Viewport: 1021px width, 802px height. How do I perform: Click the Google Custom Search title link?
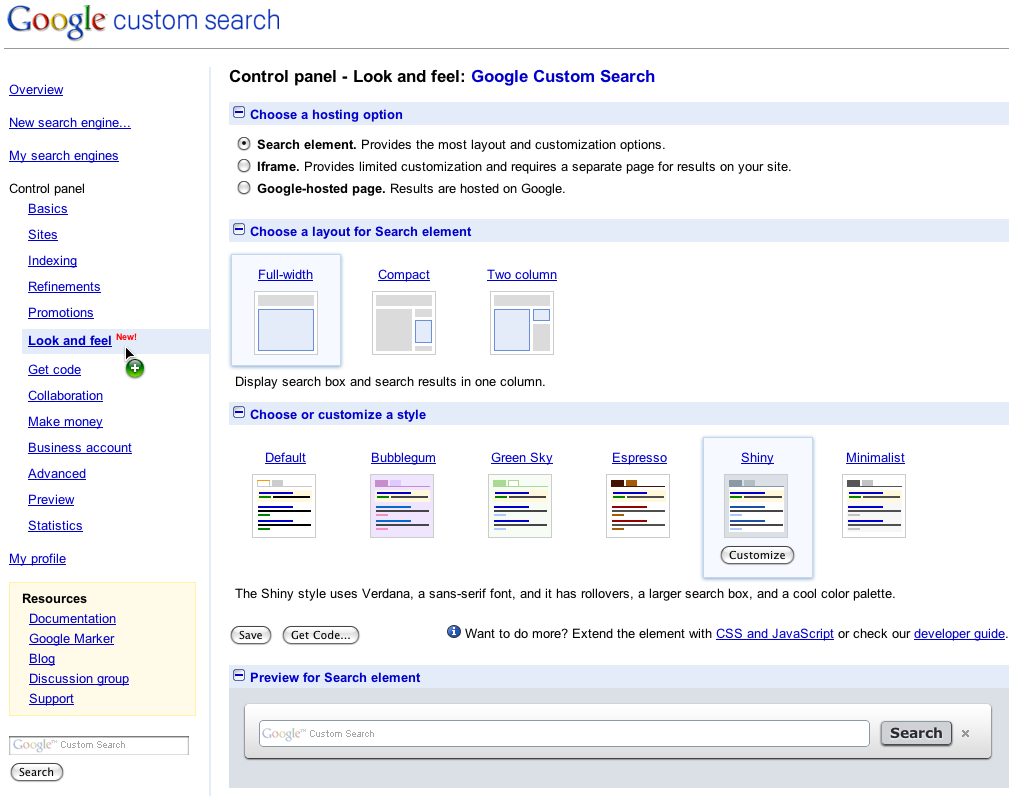point(563,77)
